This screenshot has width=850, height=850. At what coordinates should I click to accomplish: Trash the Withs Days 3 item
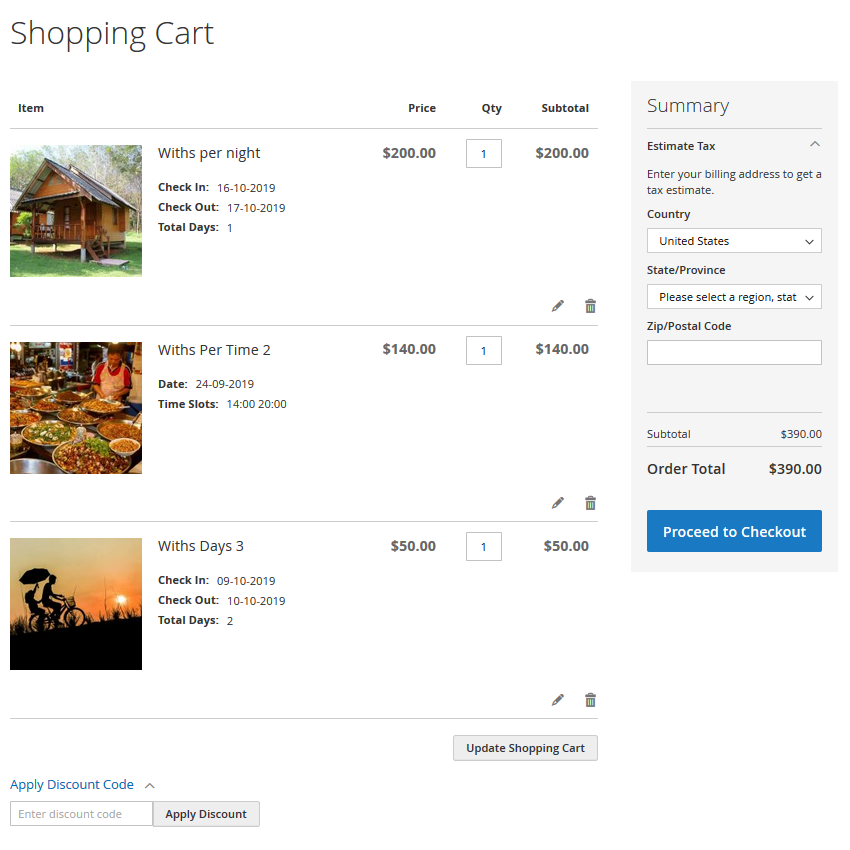tap(590, 700)
